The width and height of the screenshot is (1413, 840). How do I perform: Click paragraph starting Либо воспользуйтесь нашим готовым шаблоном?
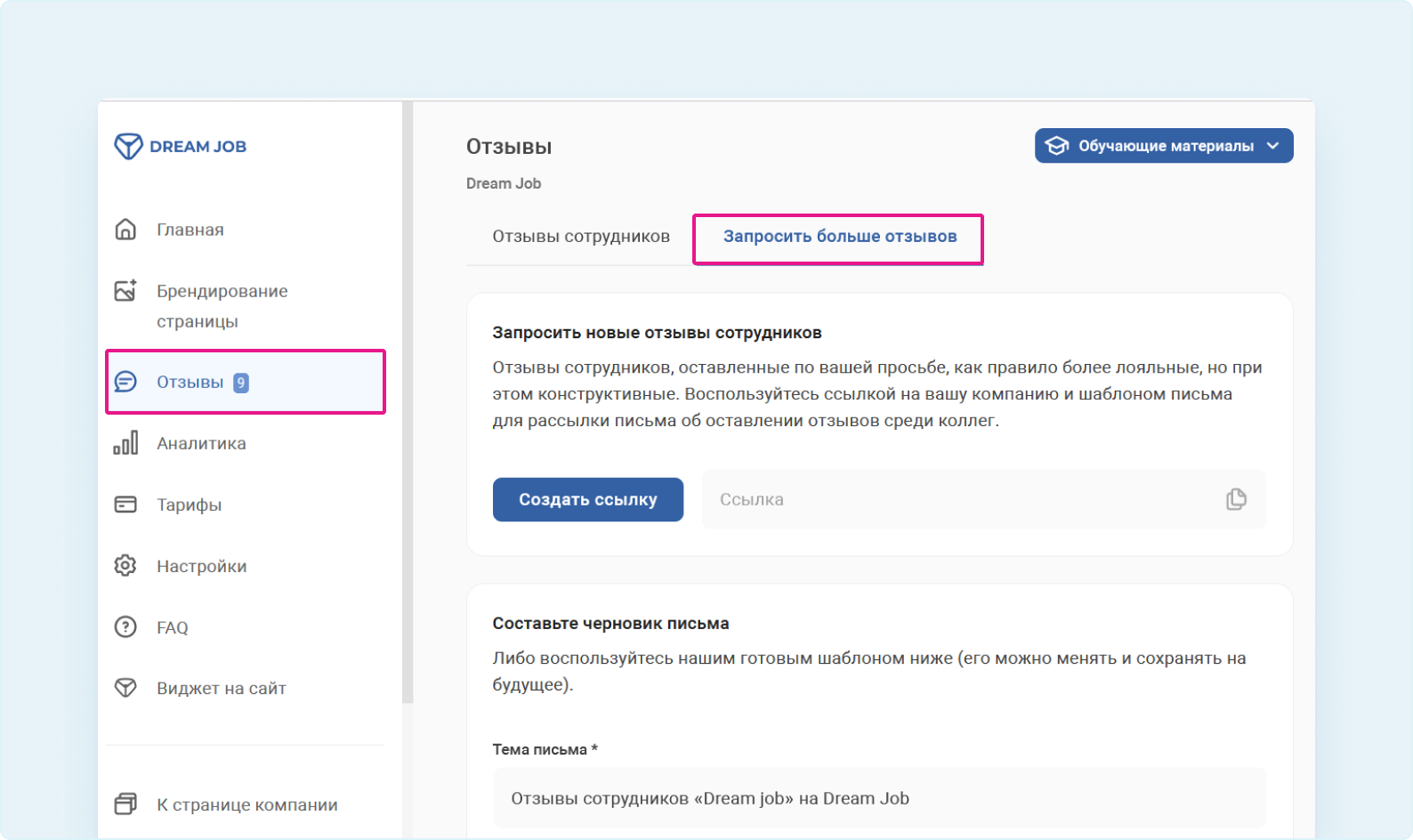(x=869, y=671)
